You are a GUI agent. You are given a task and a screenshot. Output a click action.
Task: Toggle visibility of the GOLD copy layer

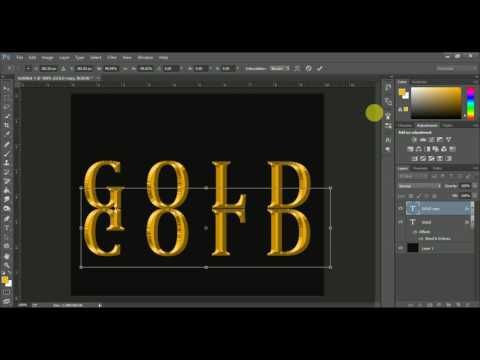coord(401,209)
